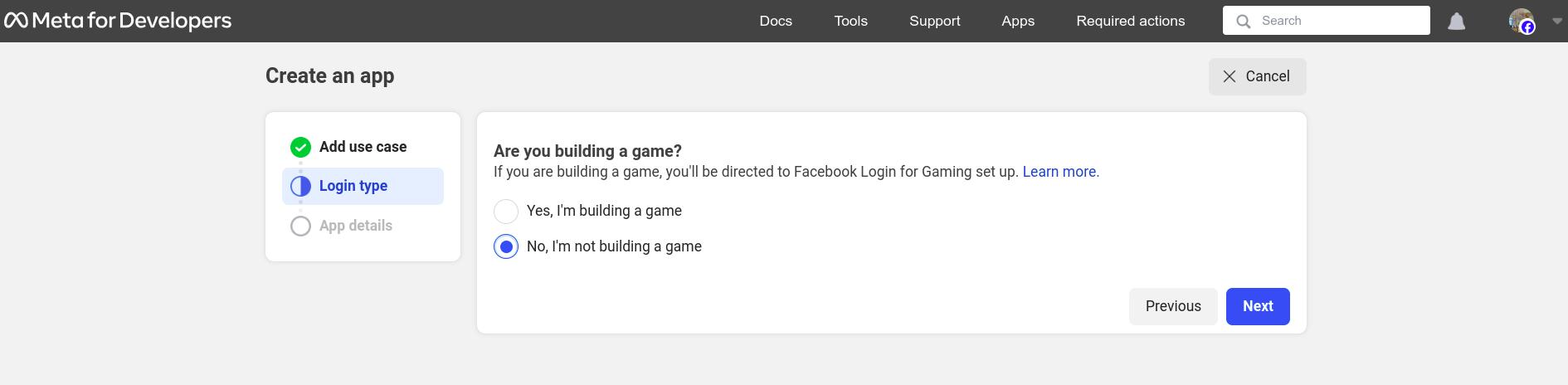Open the Support menu
The height and width of the screenshot is (385, 1568).
[x=934, y=21]
